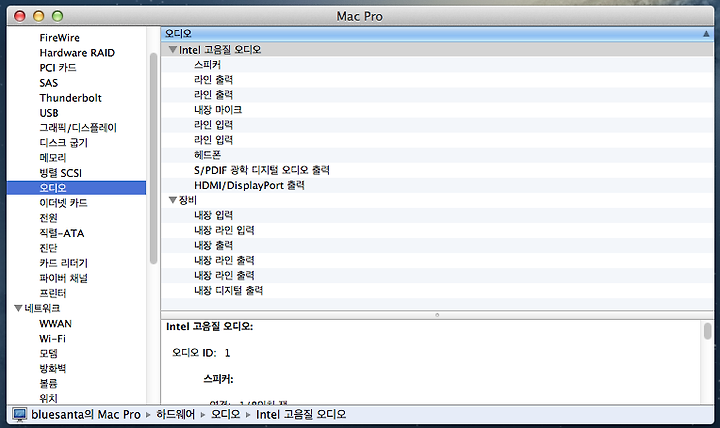Open 프린터 printers category
The height and width of the screenshot is (428, 720).
(x=53, y=293)
